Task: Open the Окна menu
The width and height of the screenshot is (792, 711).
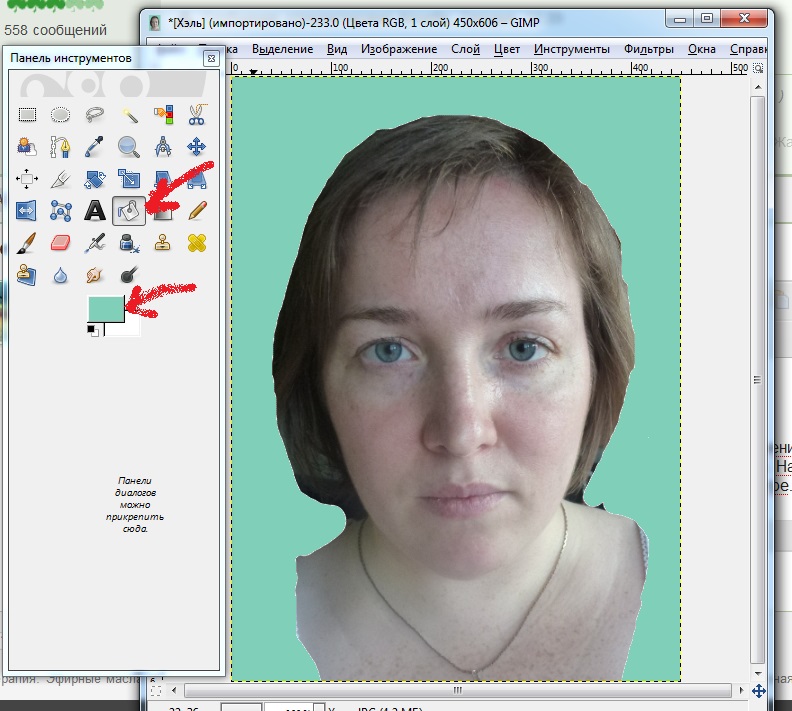Action: pos(702,49)
